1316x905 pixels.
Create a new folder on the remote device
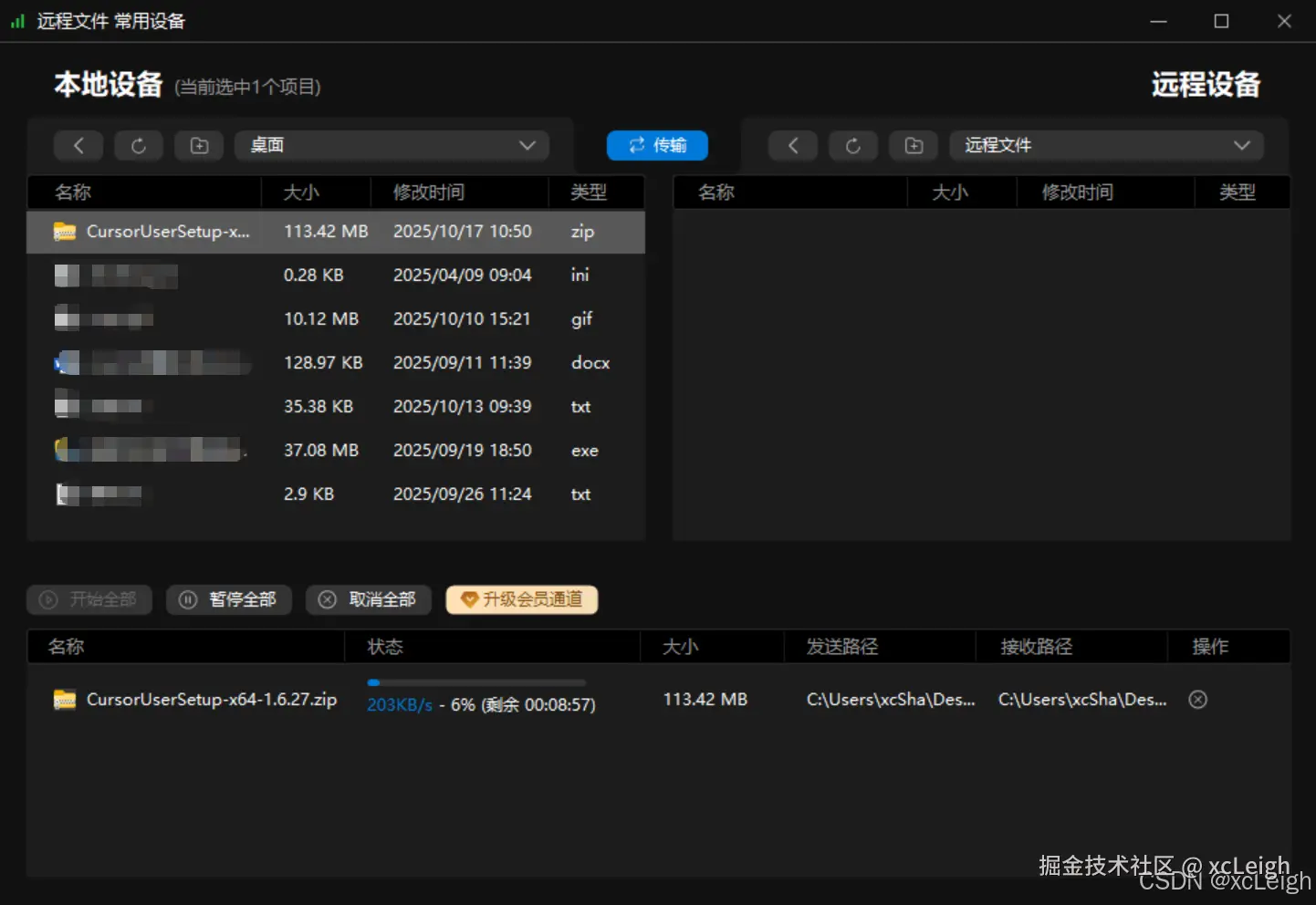point(914,145)
